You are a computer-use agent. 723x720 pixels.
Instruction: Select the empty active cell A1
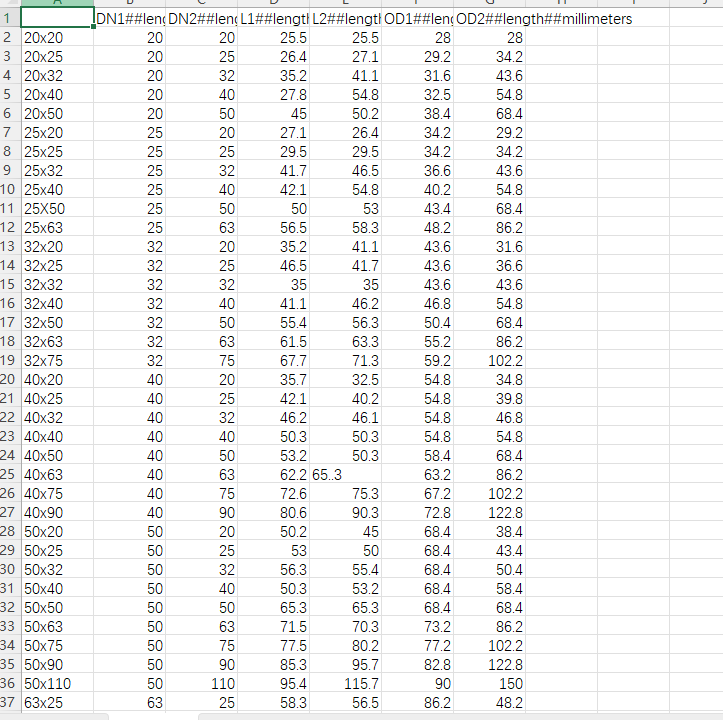click(x=56, y=19)
